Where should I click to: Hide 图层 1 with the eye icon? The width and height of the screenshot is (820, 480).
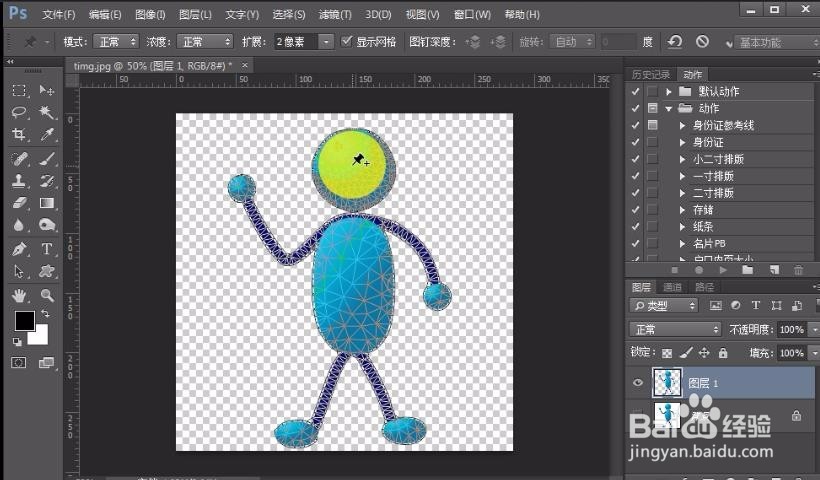pos(637,382)
